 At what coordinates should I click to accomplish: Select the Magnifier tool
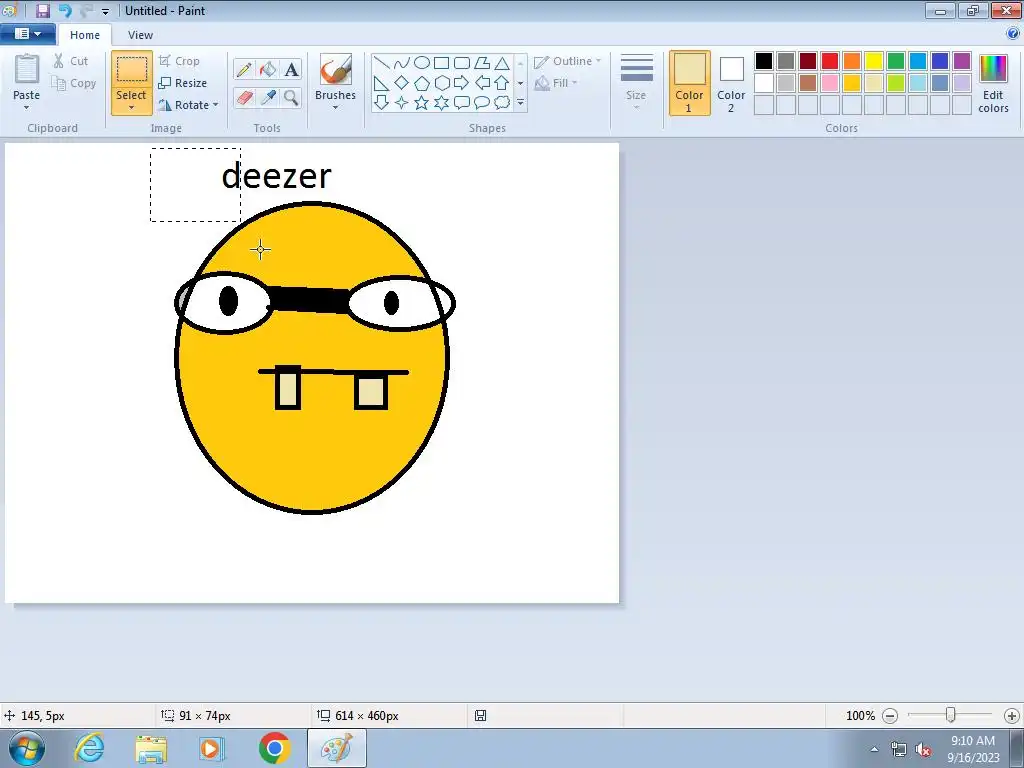pyautogui.click(x=291, y=98)
